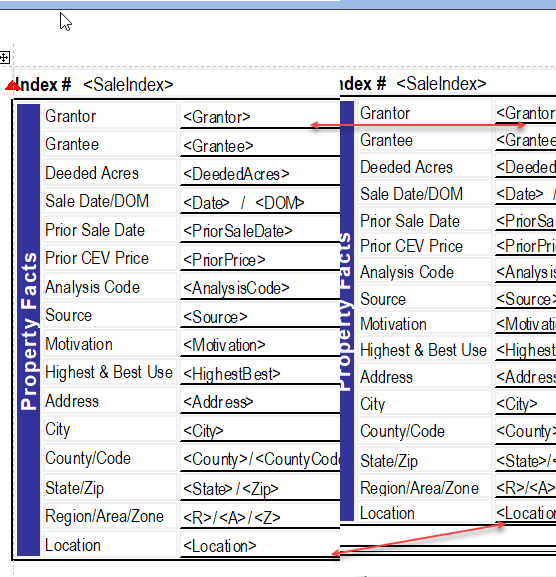Select the <HighestBest> placeholder

(x=232, y=374)
